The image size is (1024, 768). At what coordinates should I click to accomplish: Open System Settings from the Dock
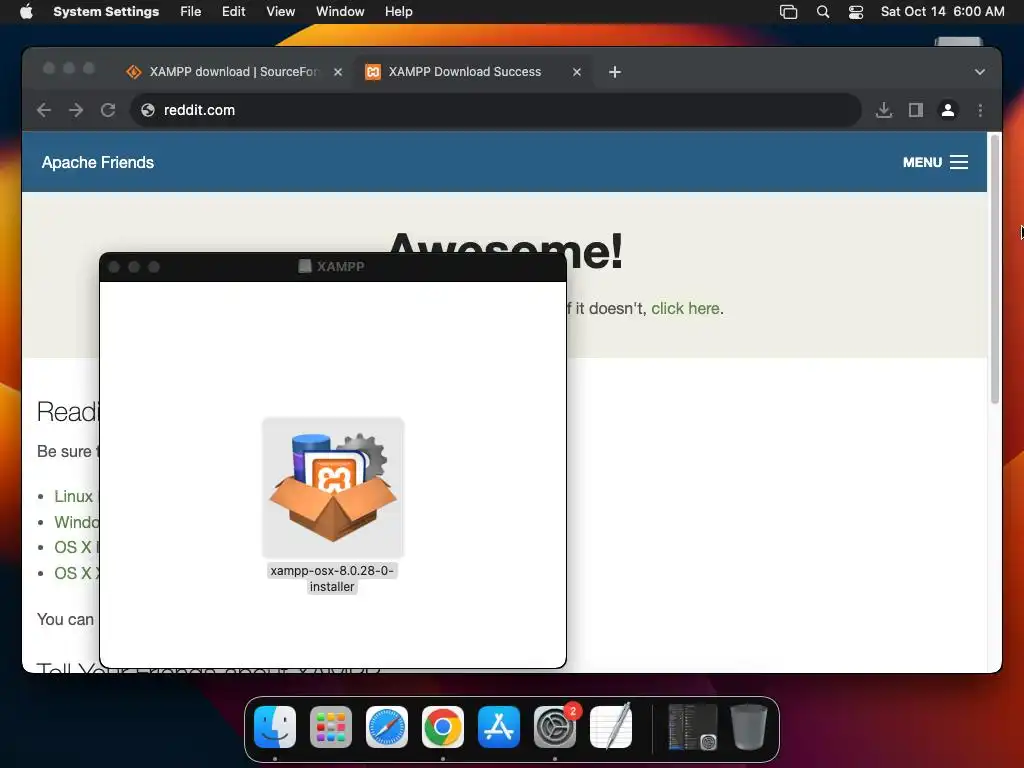pyautogui.click(x=555, y=727)
